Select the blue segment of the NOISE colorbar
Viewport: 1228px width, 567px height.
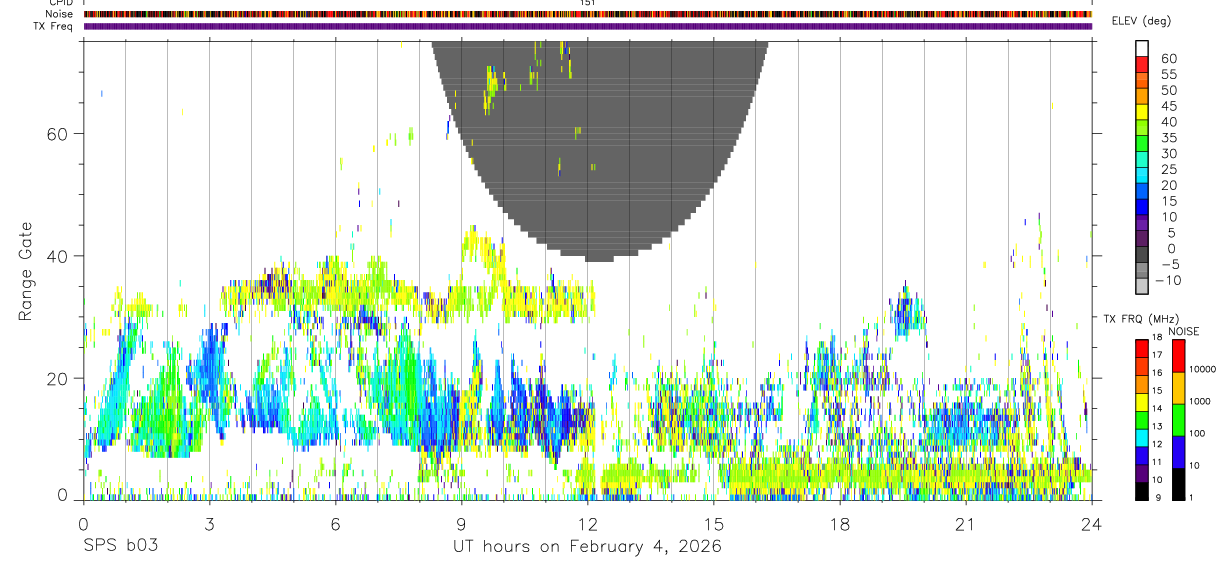pyautogui.click(x=1179, y=452)
